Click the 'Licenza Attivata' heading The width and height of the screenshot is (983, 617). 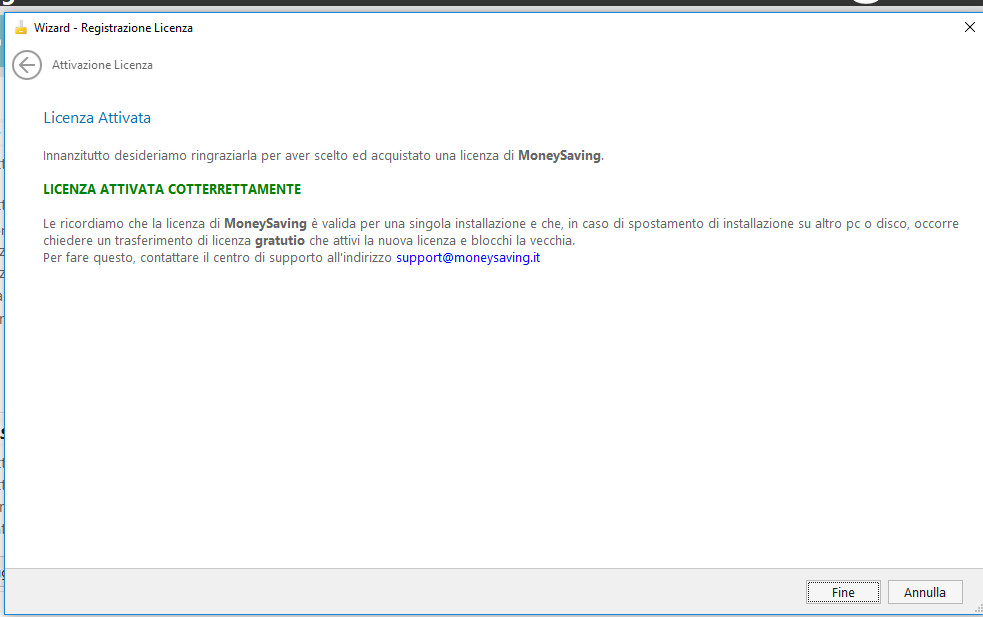click(97, 118)
